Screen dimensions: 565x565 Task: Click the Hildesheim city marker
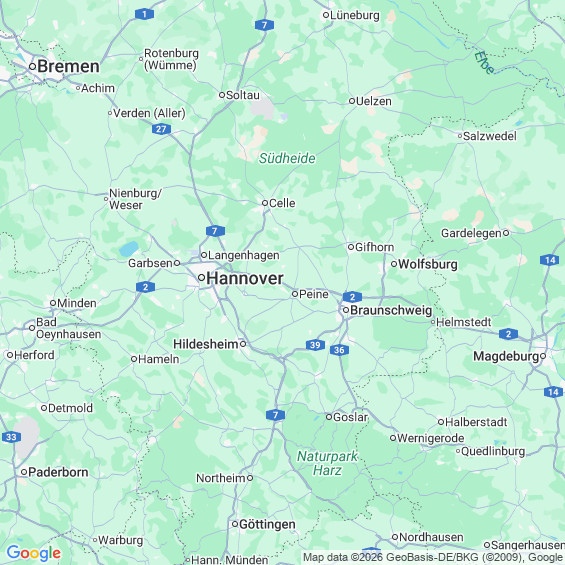click(243, 344)
